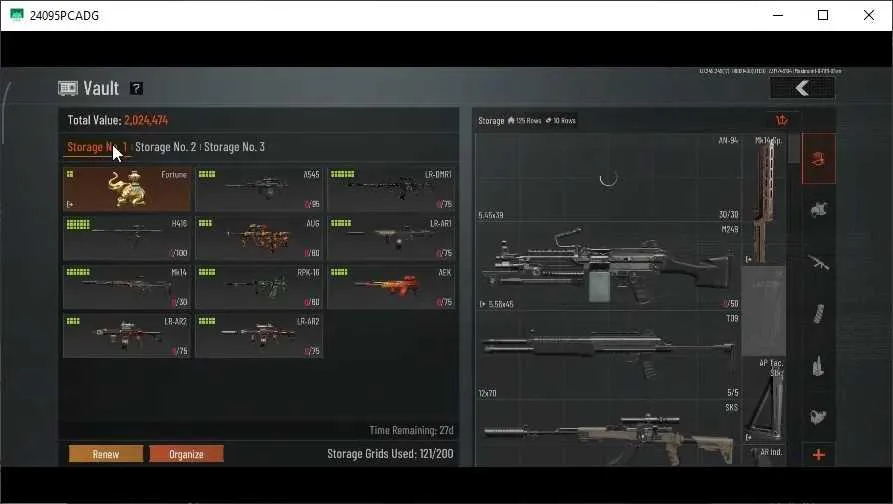The height and width of the screenshot is (504, 893).
Task: Click the Total Value 2,024,474 text
Action: 118,120
